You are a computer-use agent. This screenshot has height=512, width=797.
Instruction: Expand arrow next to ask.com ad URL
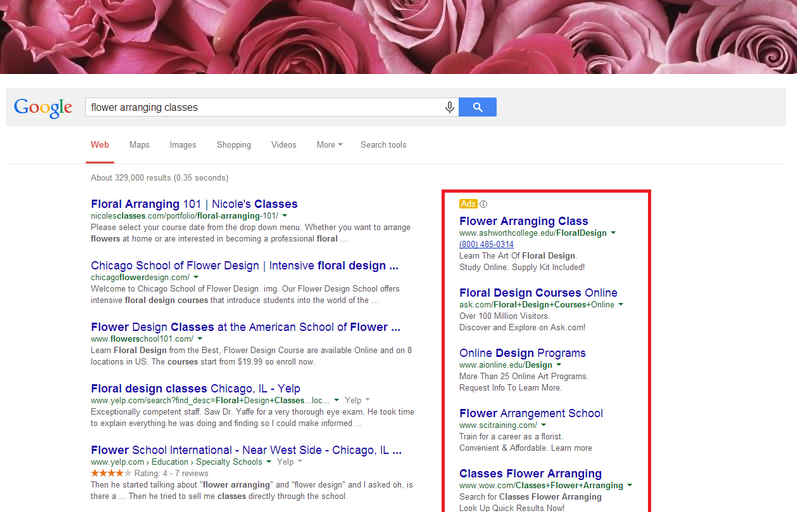pos(621,305)
